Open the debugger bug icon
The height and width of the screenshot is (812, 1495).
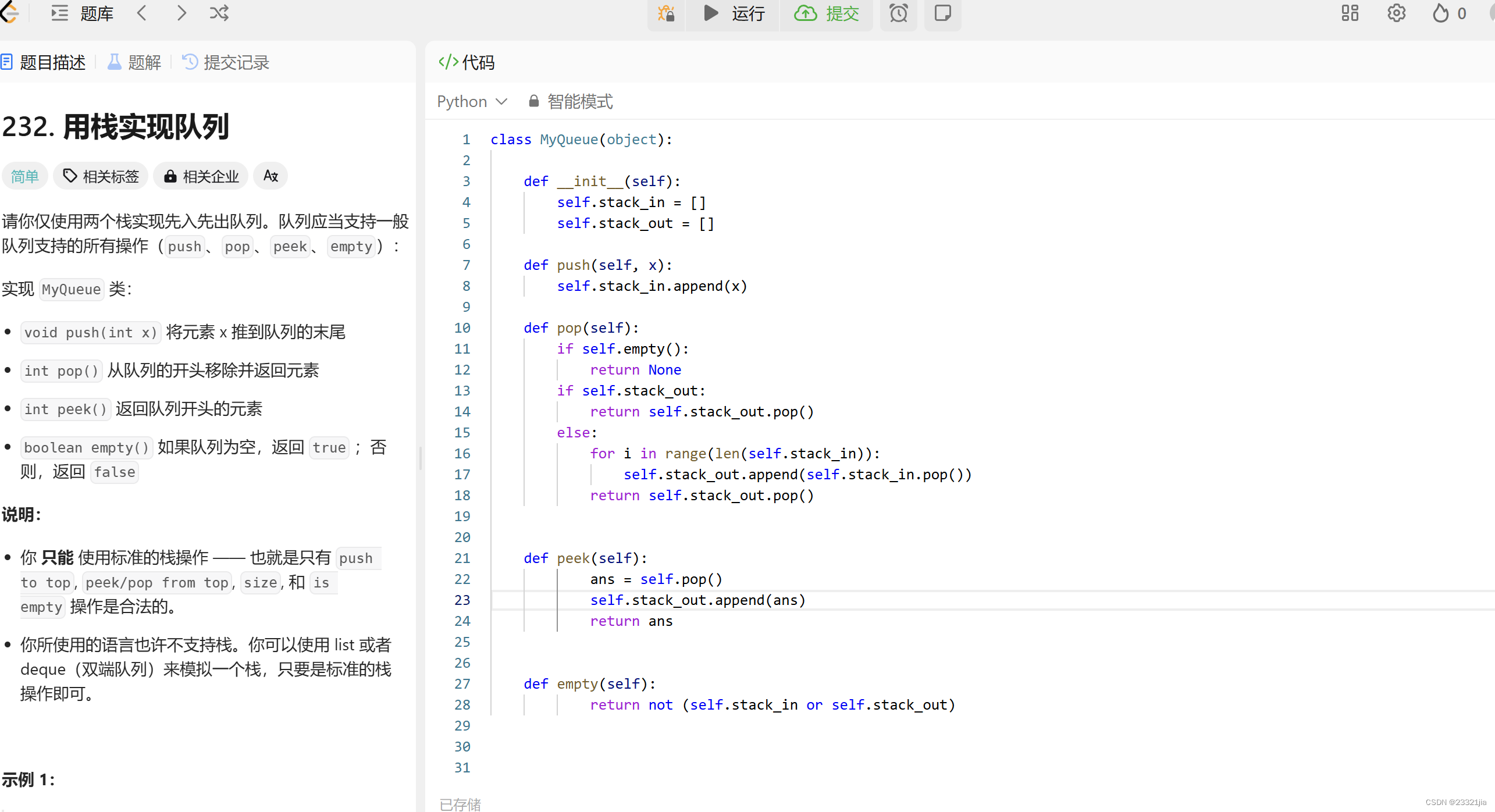666,13
